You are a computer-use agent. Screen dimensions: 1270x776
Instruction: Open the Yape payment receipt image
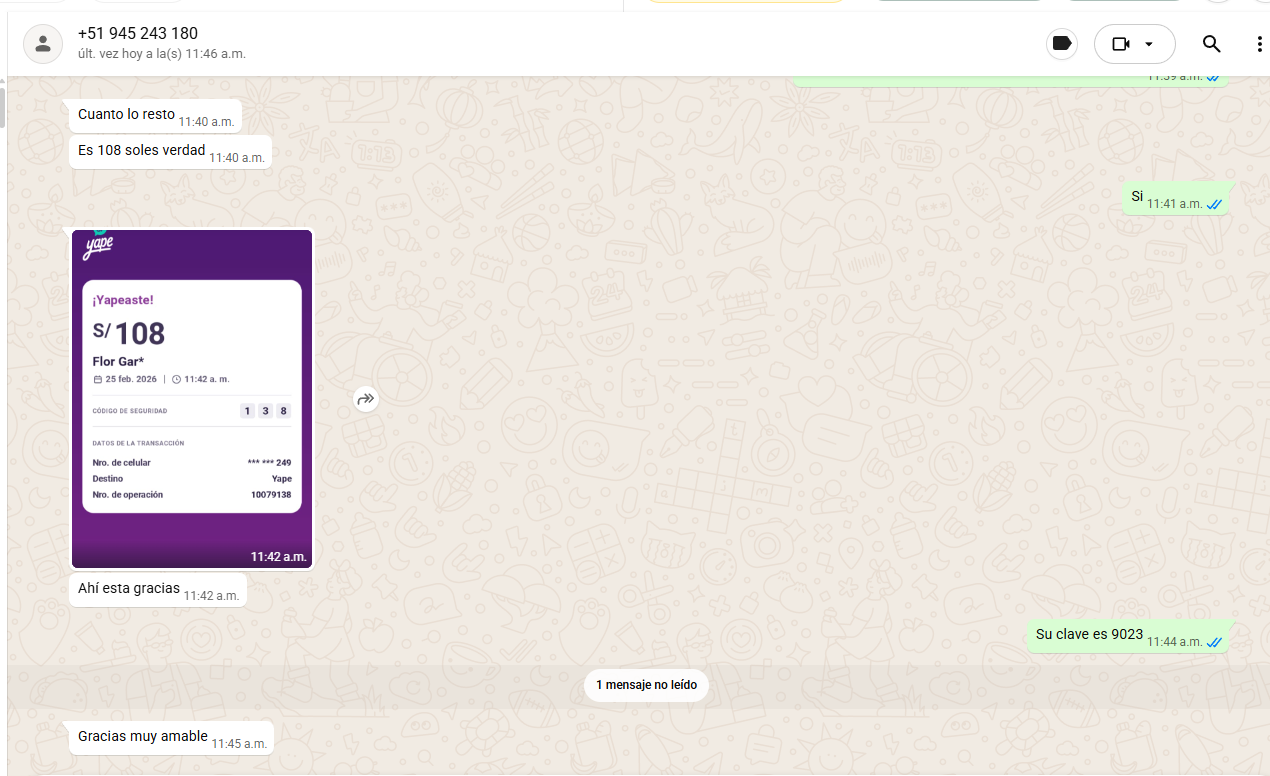click(192, 398)
